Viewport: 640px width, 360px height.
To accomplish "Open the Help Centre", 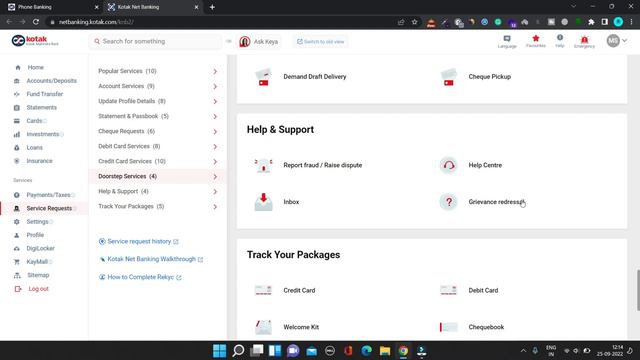I will coord(471,165).
